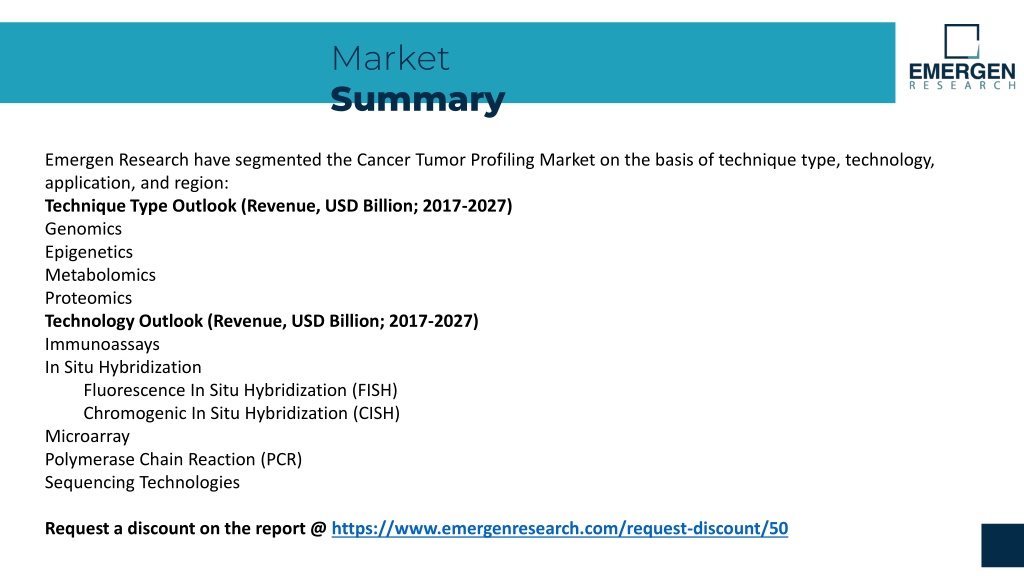The height and width of the screenshot is (576, 1024).
Task: Click the 'Technology Outlook' heading line
Action: (x=261, y=321)
